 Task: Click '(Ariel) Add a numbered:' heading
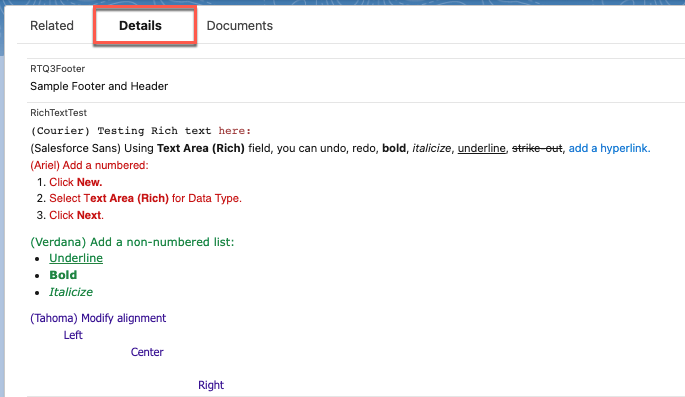[x=89, y=166]
